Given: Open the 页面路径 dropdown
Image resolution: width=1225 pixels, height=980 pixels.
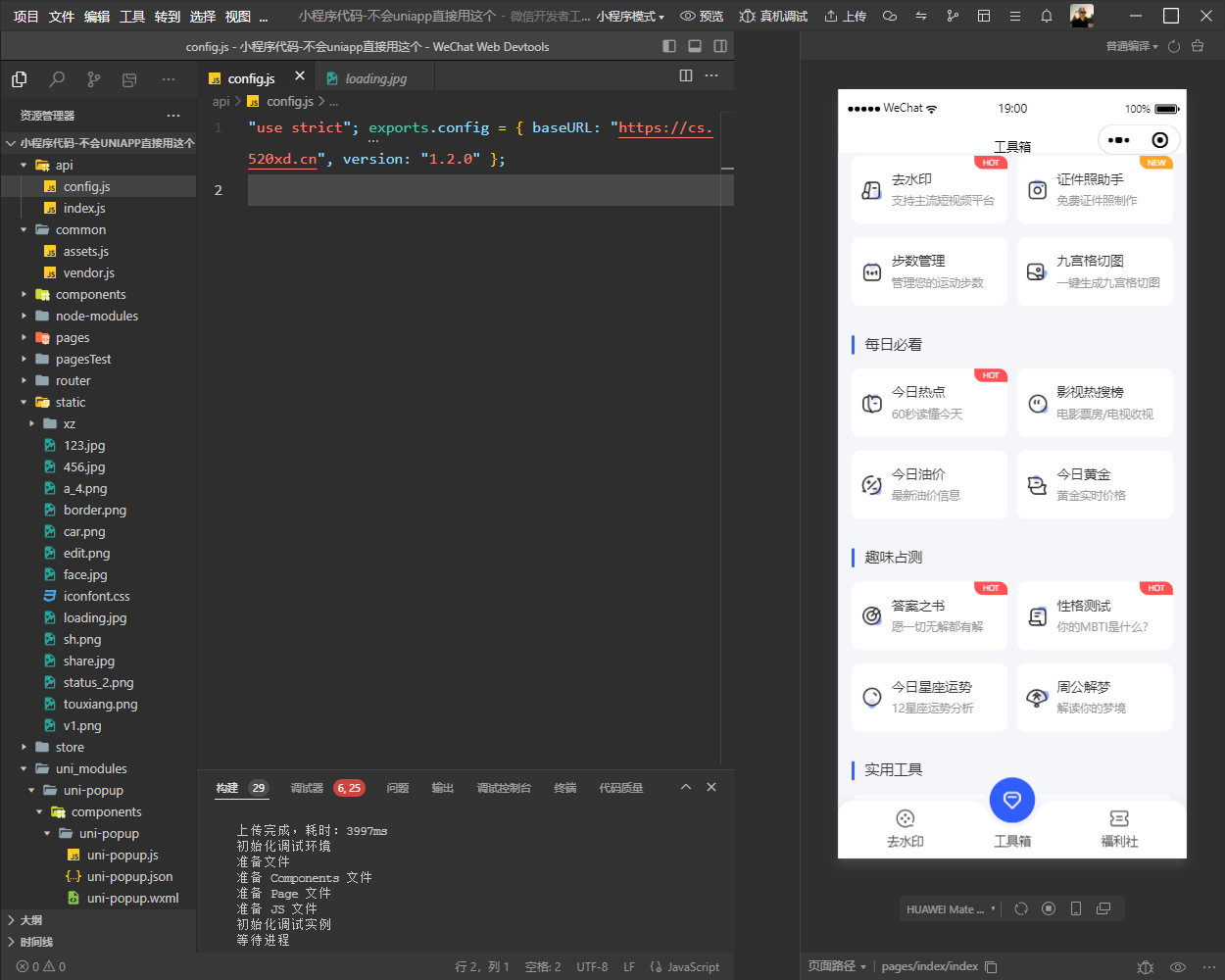Looking at the screenshot, I should click(x=837, y=966).
